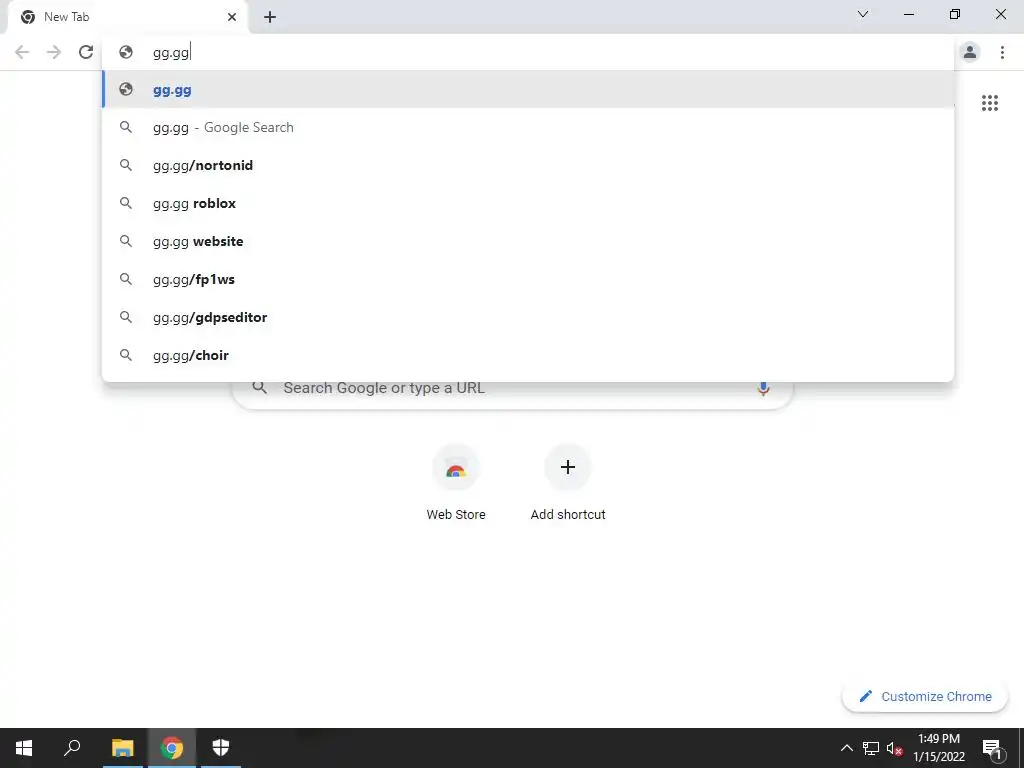This screenshot has width=1024, height=768.
Task: Open Windows taskbar search
Action: (x=72, y=748)
